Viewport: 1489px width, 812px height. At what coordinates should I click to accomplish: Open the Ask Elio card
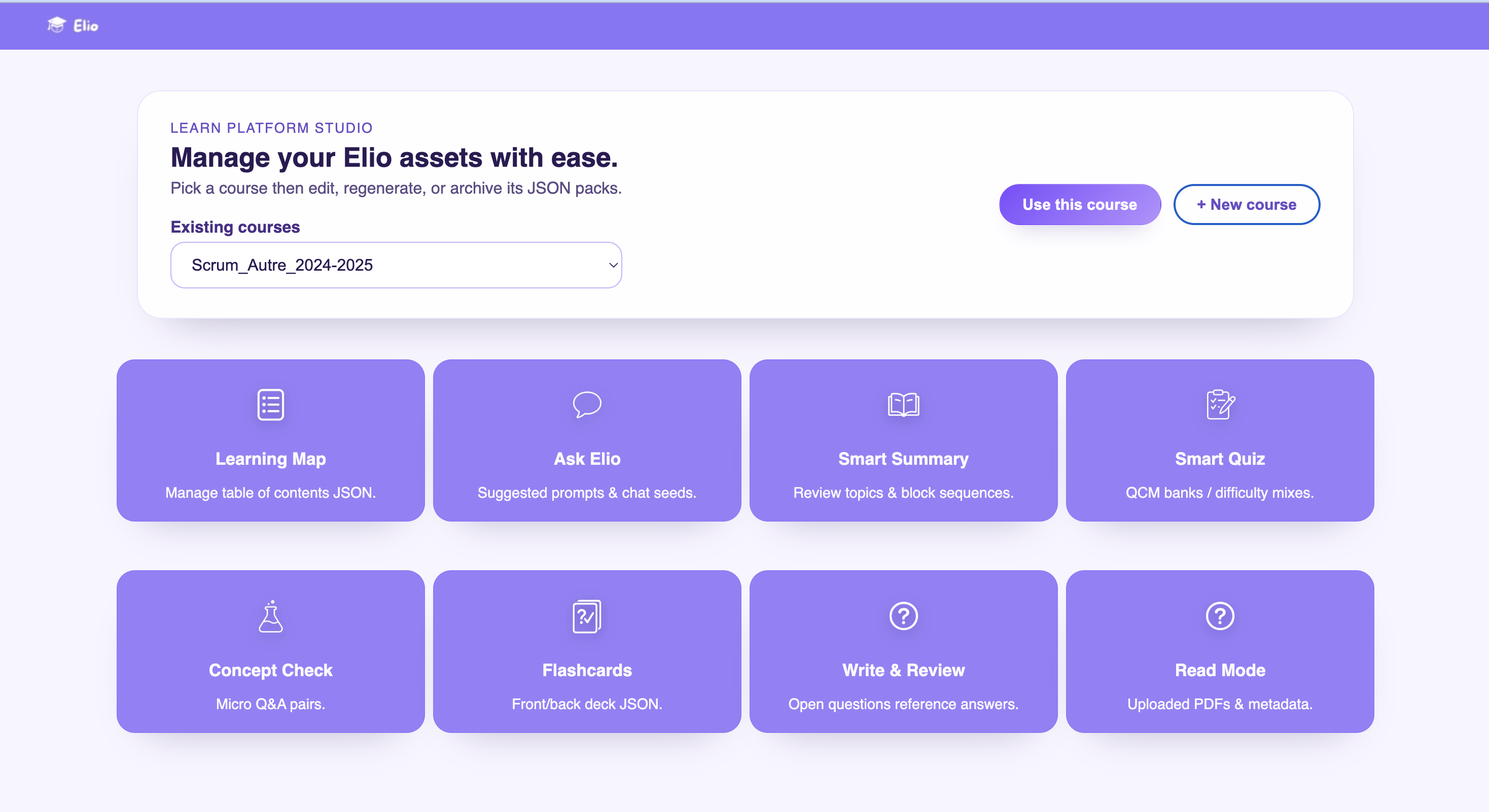coord(586,440)
